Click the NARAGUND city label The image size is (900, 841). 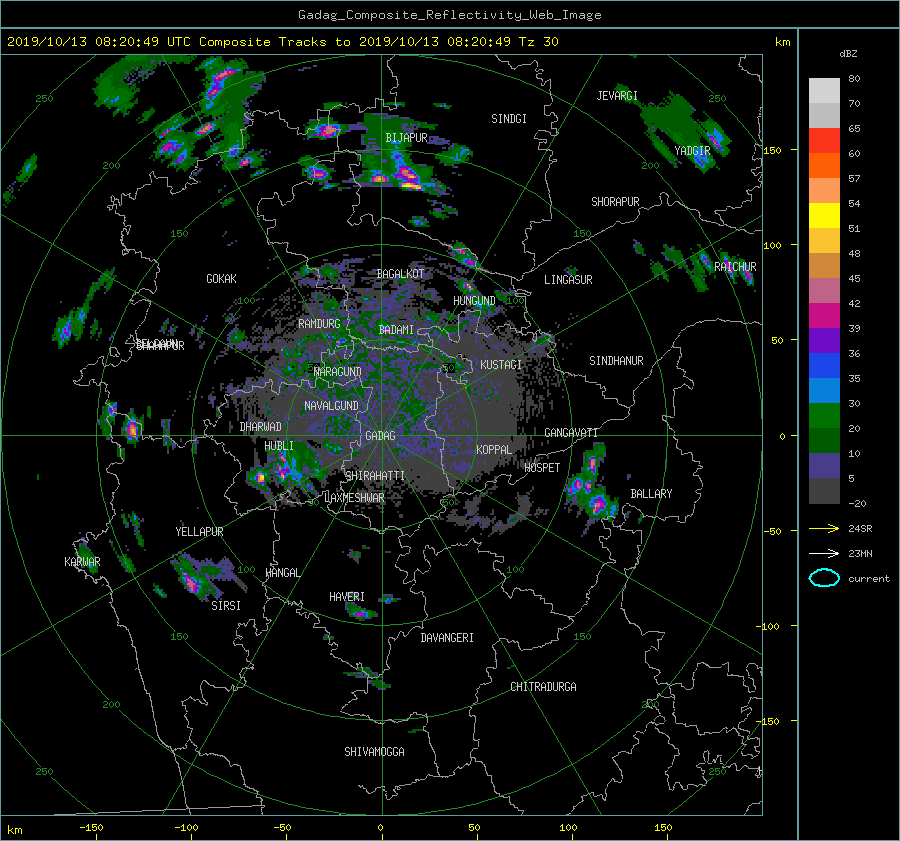pos(338,371)
